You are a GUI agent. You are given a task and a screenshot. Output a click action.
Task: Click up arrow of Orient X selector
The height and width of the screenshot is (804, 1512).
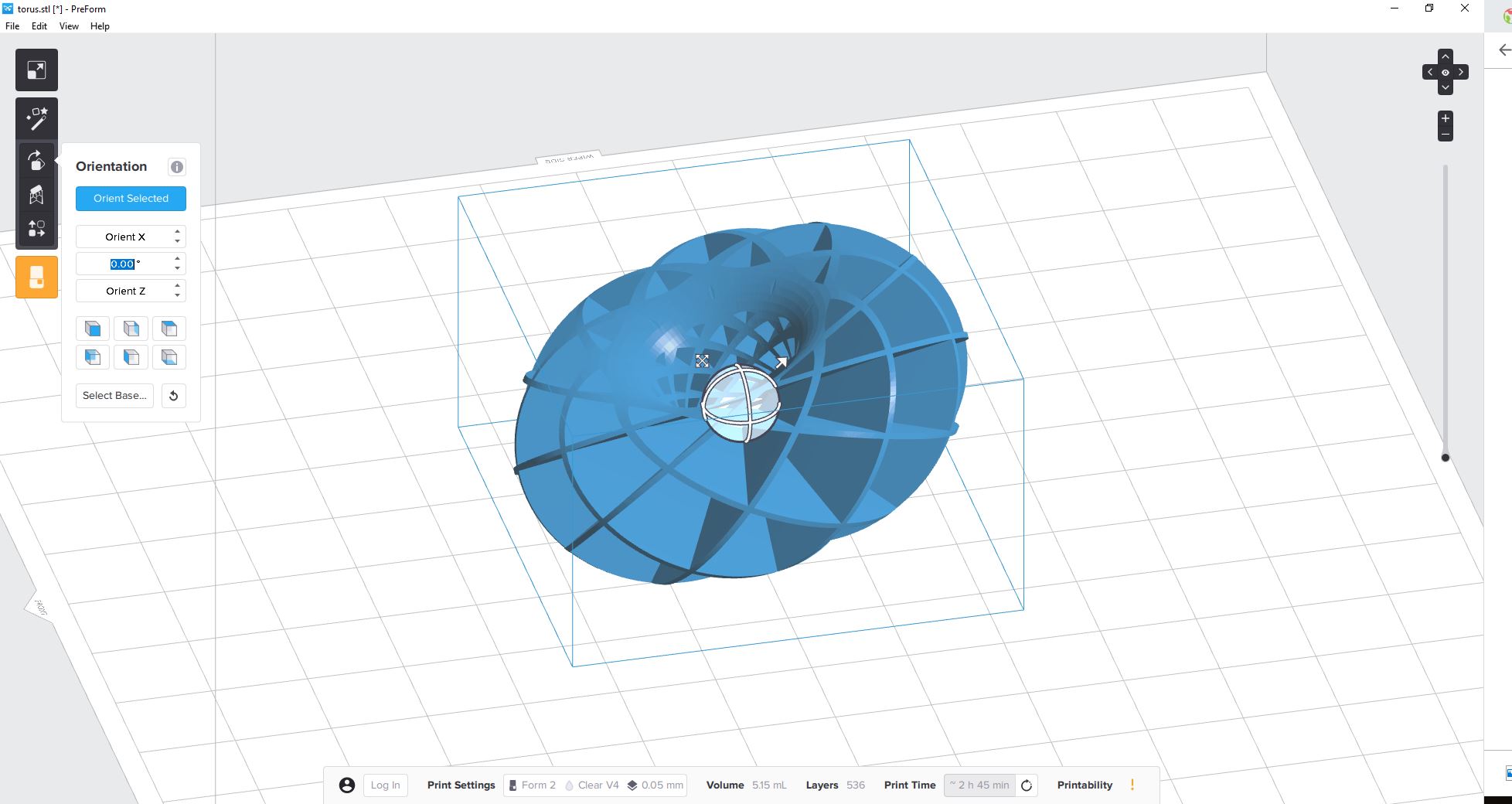tap(178, 231)
